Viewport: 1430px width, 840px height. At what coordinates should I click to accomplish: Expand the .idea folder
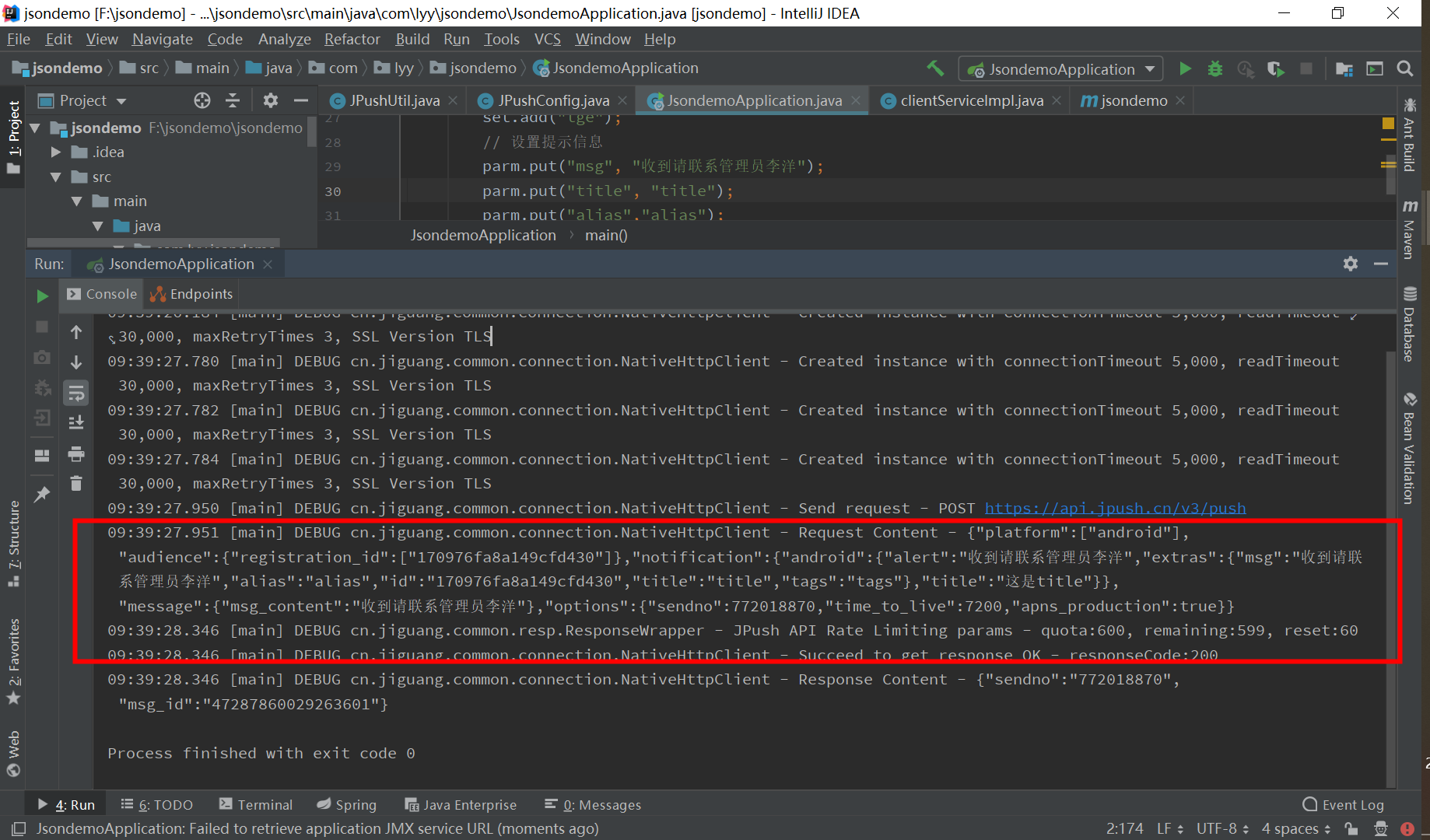point(56,152)
